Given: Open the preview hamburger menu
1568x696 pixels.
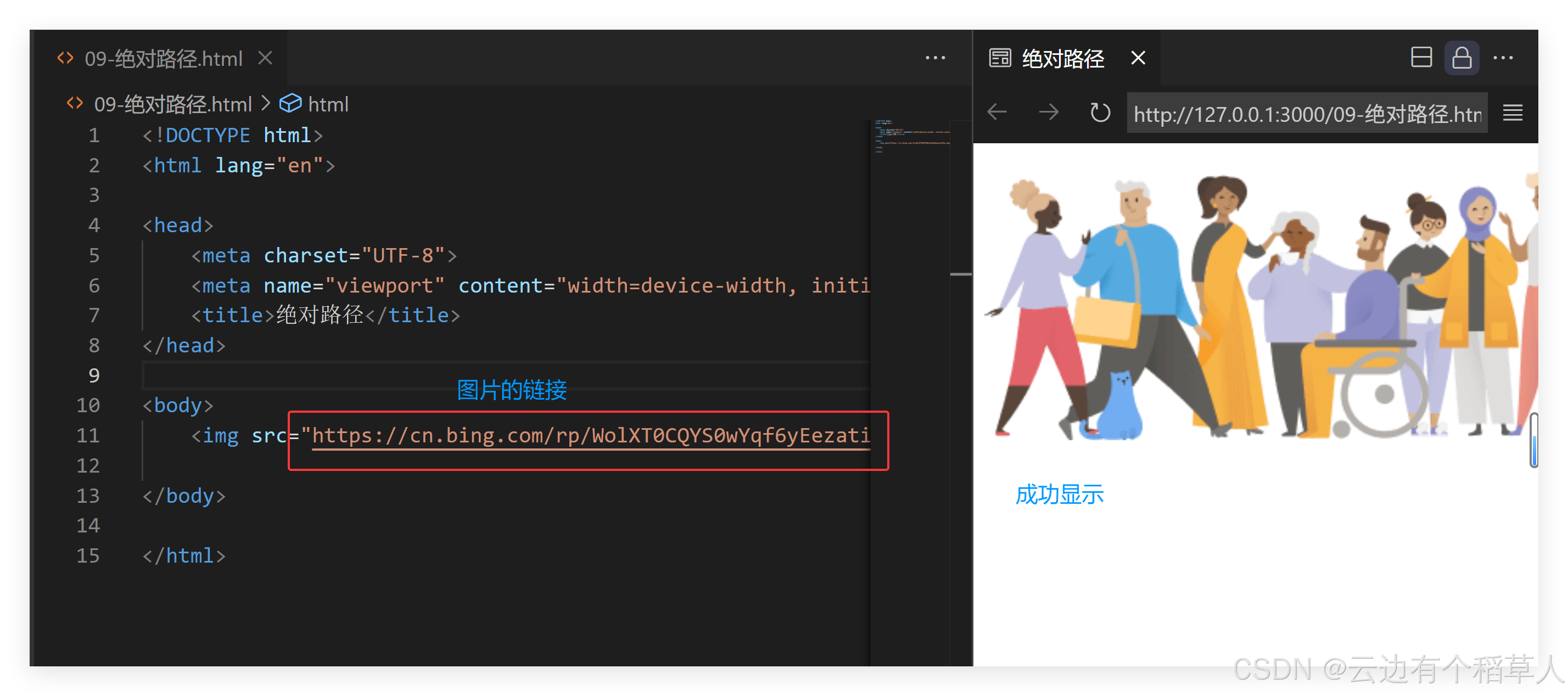Looking at the screenshot, I should coord(1512,113).
